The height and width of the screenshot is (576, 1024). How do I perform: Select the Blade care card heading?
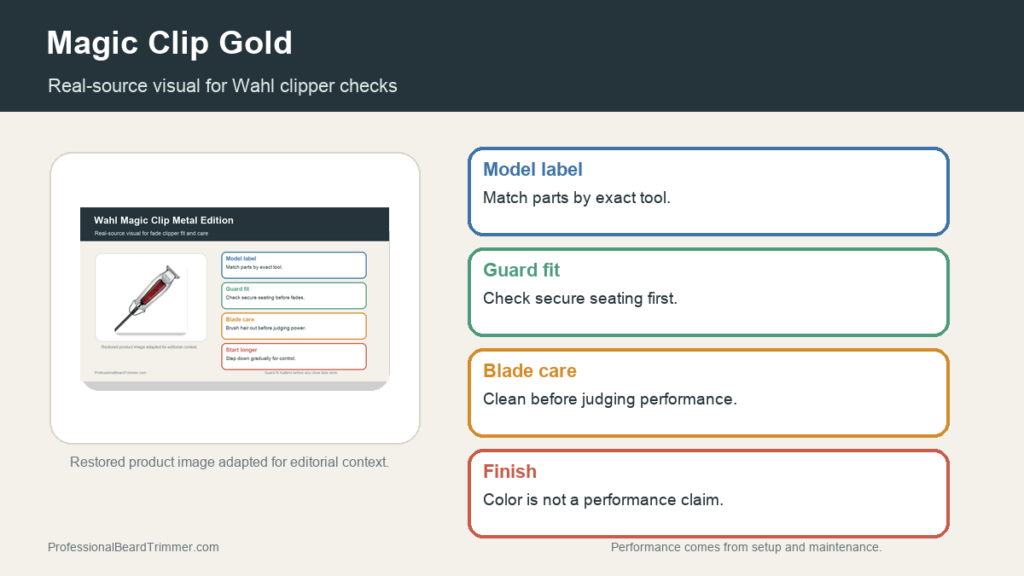point(530,371)
